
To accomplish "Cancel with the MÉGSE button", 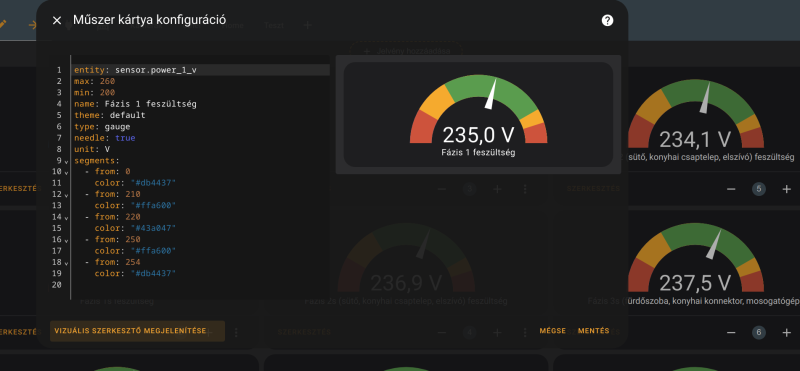I will click(x=553, y=331).
